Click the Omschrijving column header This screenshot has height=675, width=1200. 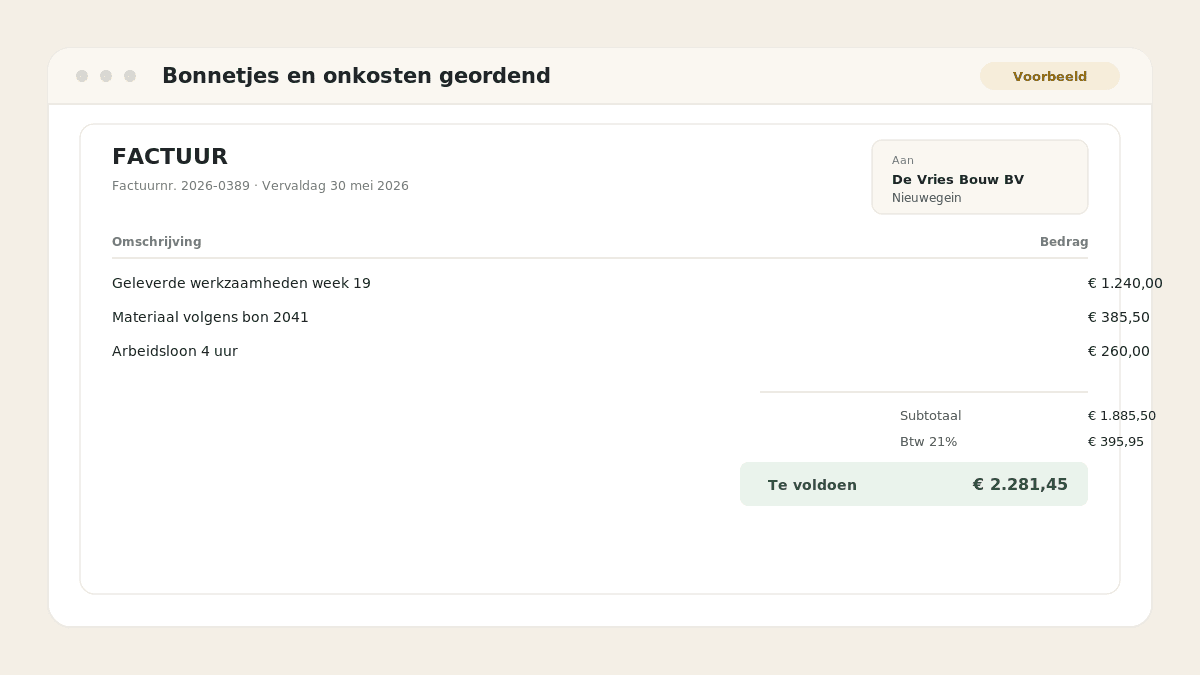(x=157, y=242)
